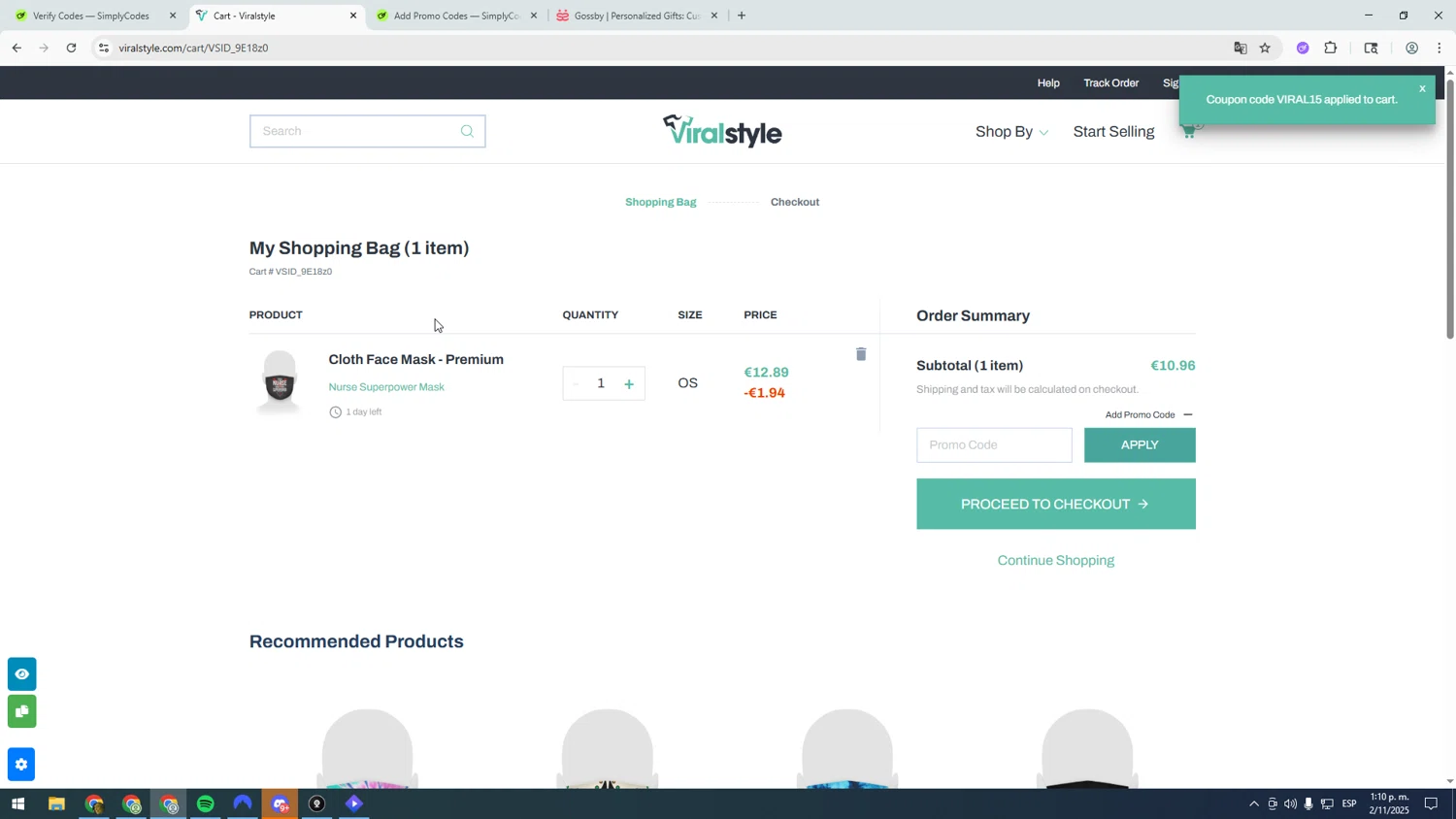1456x819 pixels.
Task: Go back in browser history
Action: [x=17, y=48]
